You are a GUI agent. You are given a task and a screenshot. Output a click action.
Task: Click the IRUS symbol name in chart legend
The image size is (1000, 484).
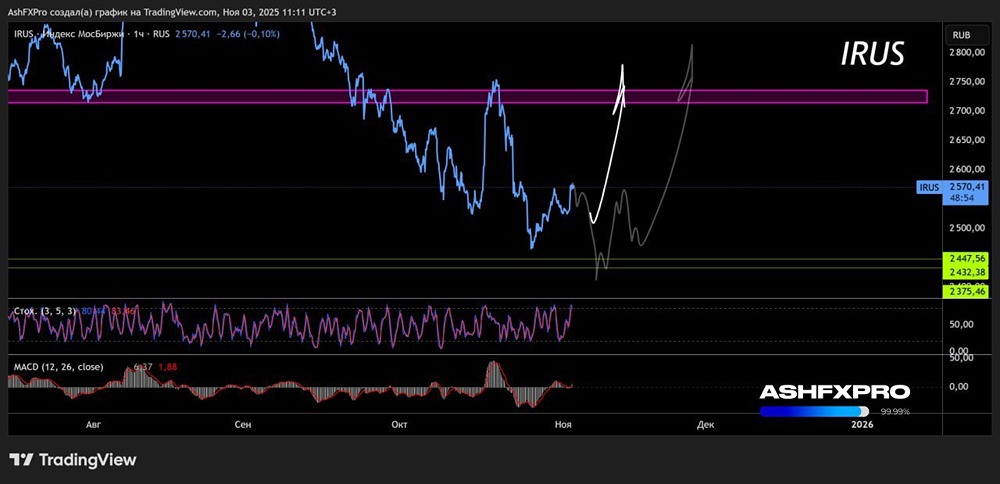tap(22, 34)
